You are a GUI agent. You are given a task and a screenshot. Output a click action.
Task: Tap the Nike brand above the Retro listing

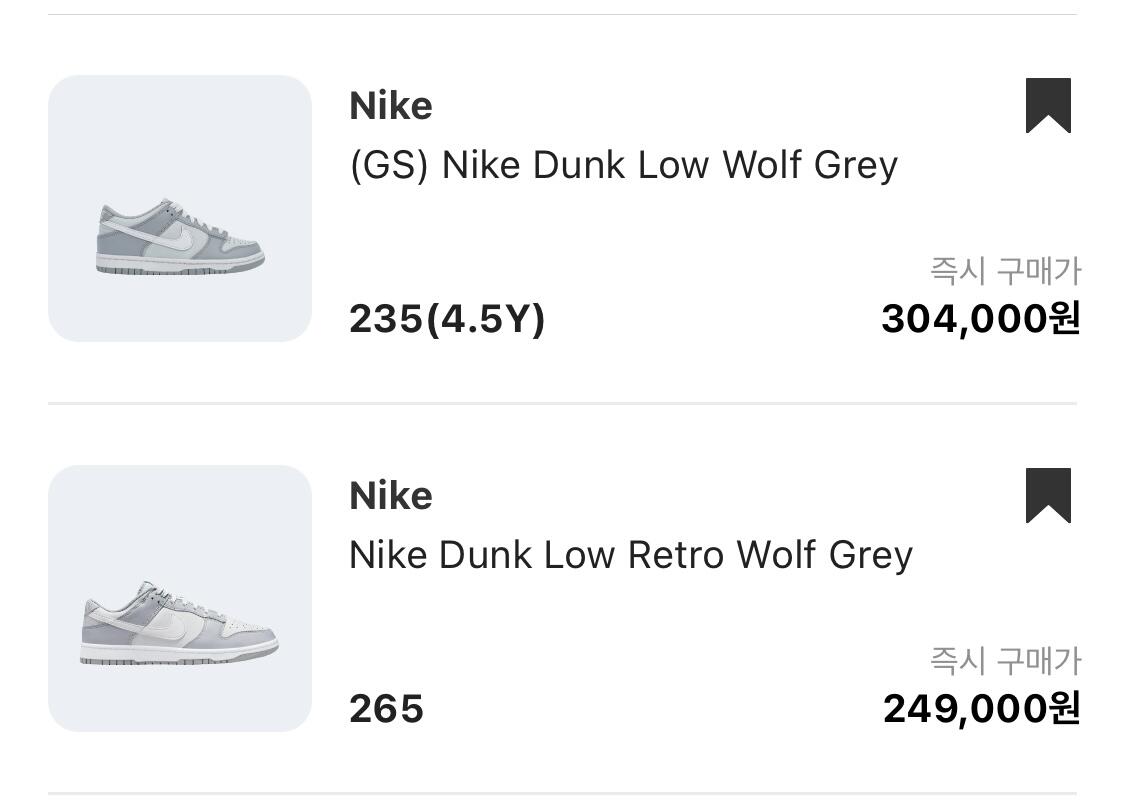[x=391, y=496]
